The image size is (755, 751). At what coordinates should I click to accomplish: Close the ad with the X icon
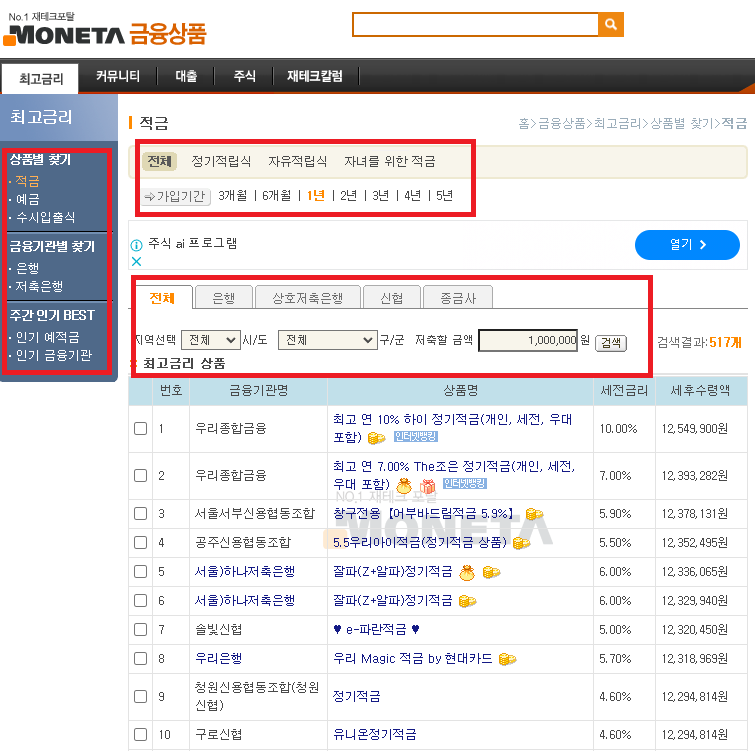tap(137, 261)
